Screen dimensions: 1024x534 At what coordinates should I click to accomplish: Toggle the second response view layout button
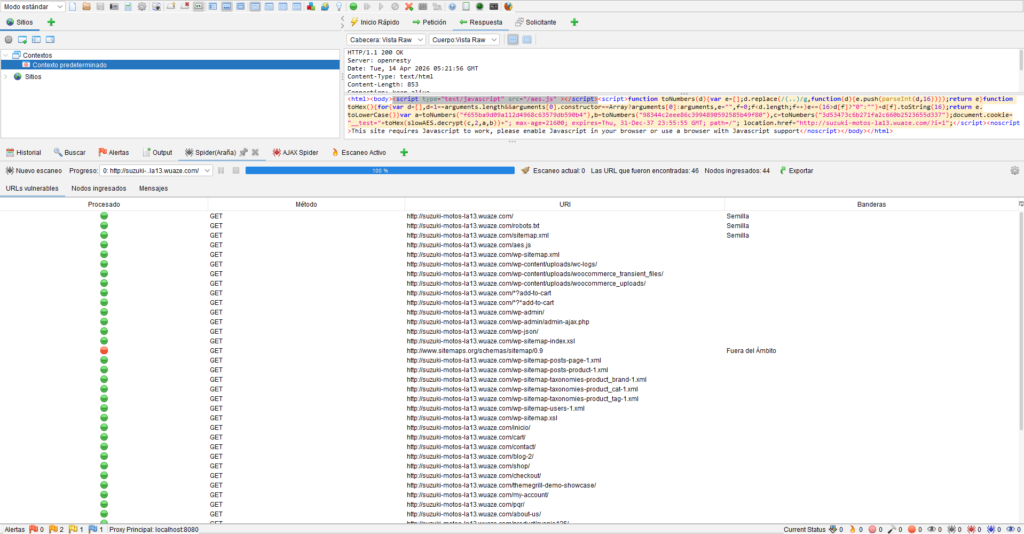click(527, 40)
